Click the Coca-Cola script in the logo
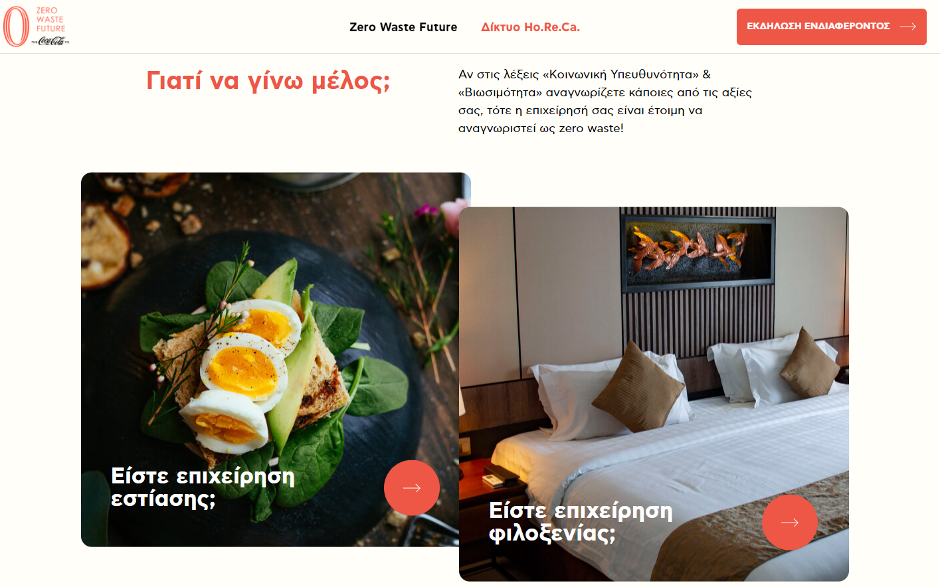941x587 pixels. coord(50,41)
